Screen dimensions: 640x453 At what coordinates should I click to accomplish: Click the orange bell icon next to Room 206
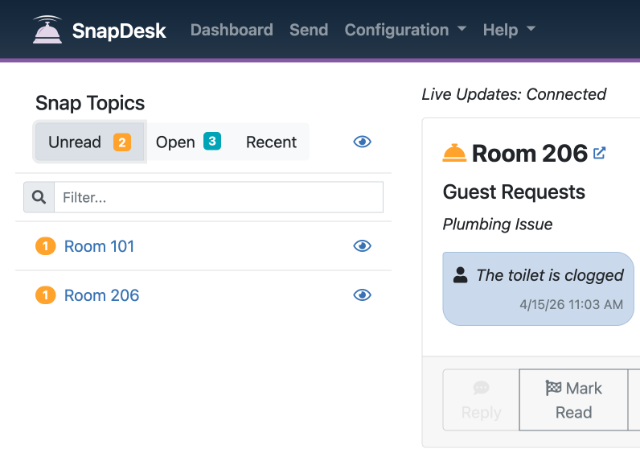454,153
